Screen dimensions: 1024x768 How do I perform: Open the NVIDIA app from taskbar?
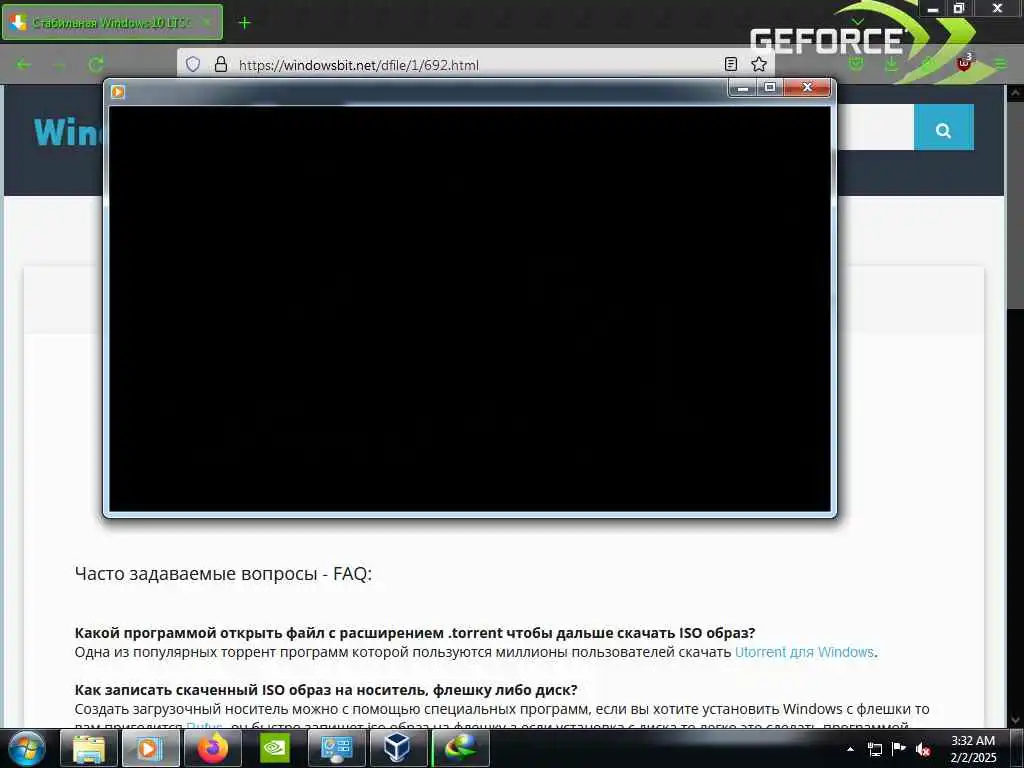(x=275, y=748)
